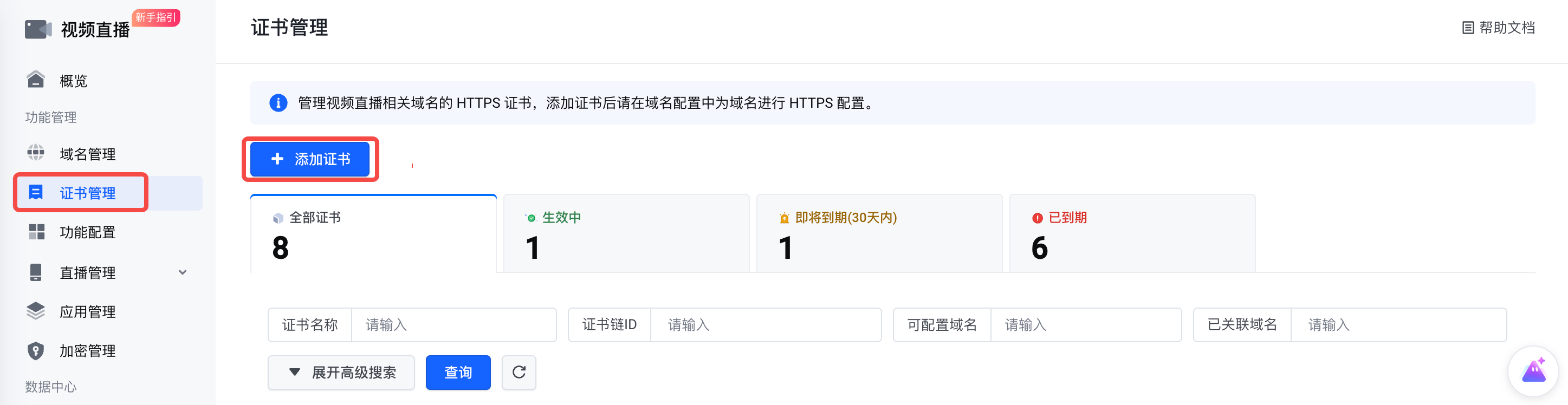The image size is (1568, 405).
Task: Switch to the 生效中 certificates tab
Action: tap(626, 233)
